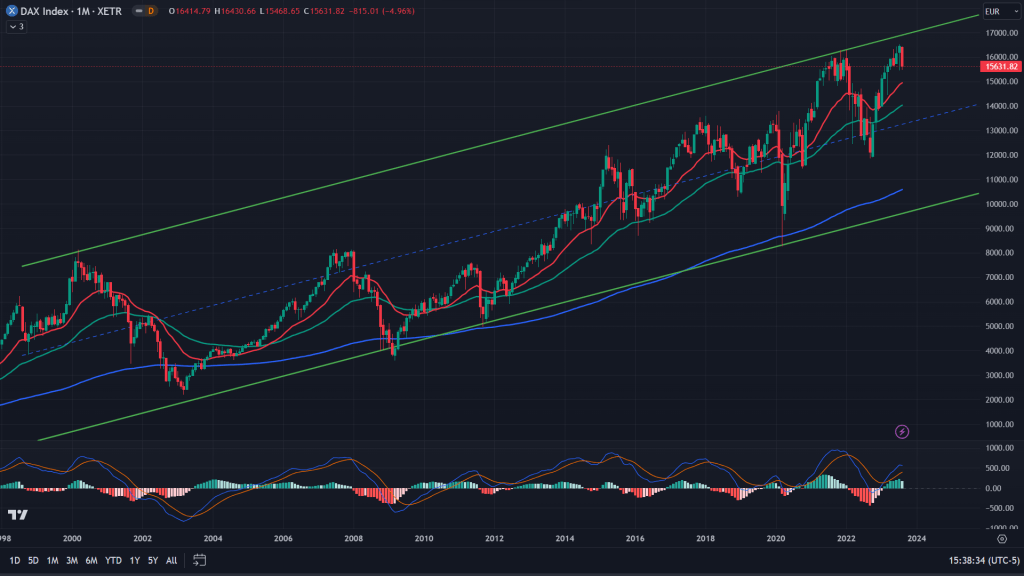This screenshot has width=1024, height=576.
Task: Click the purple lightning bolt icon
Action: [902, 431]
